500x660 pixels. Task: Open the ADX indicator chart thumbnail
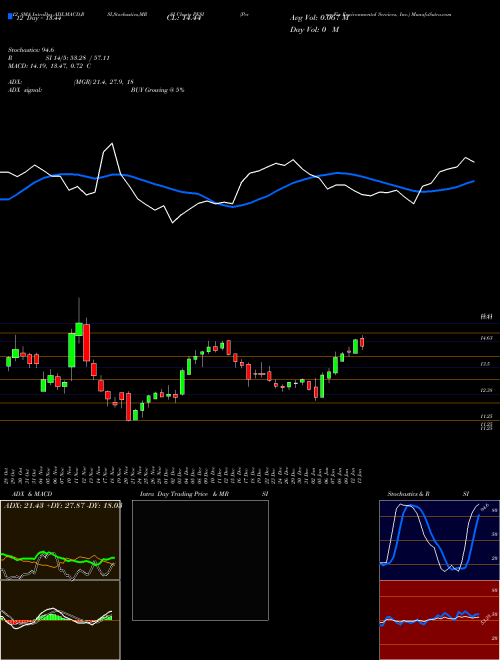point(60,540)
